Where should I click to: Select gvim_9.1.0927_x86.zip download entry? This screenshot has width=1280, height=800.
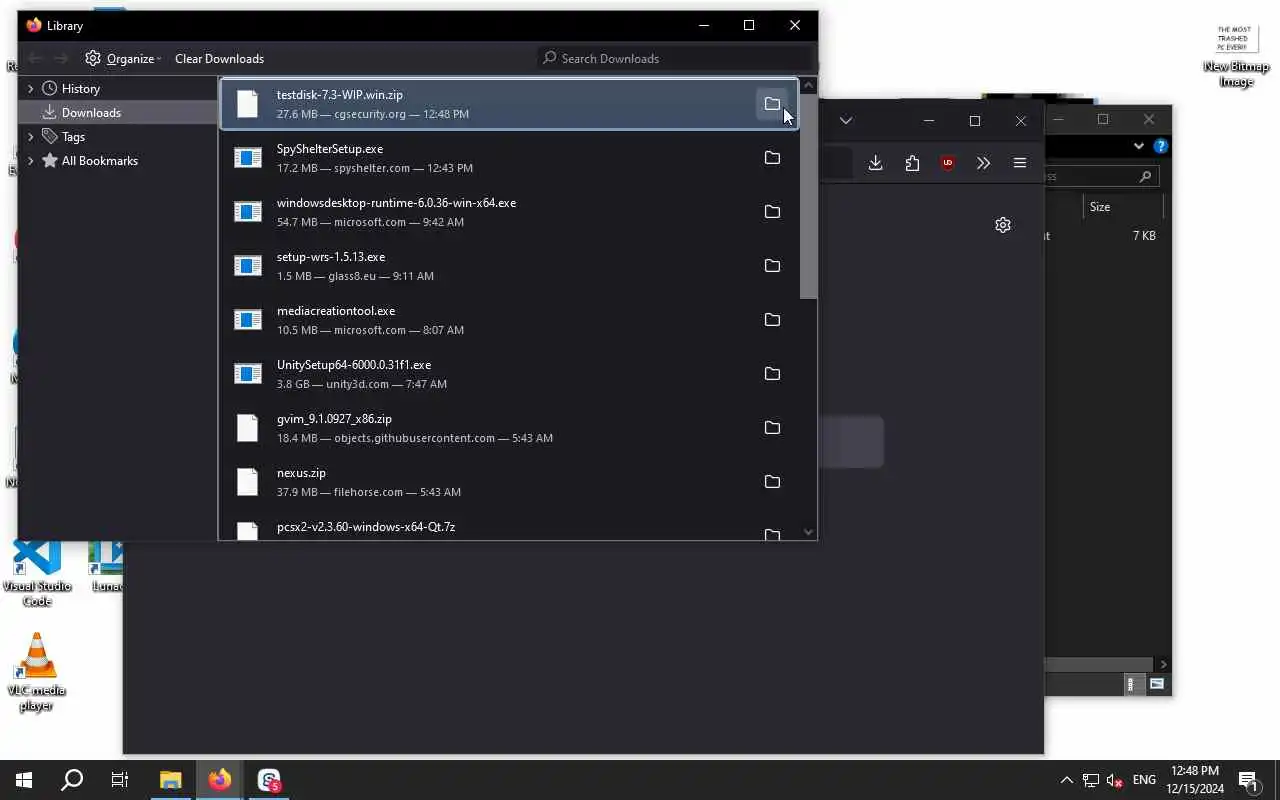click(x=509, y=428)
